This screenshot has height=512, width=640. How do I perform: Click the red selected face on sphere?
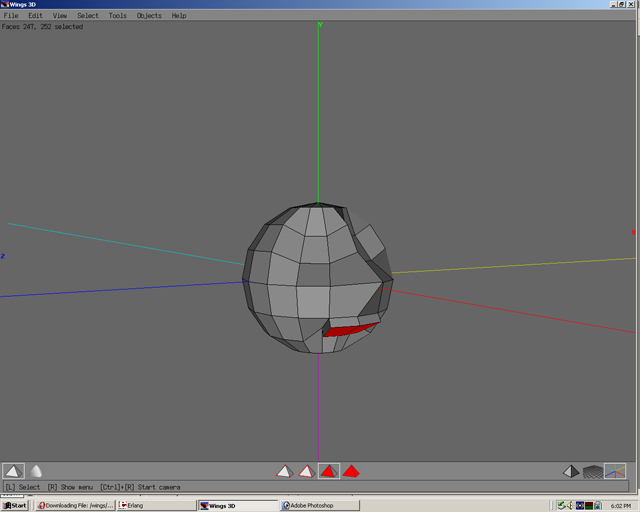[350, 328]
